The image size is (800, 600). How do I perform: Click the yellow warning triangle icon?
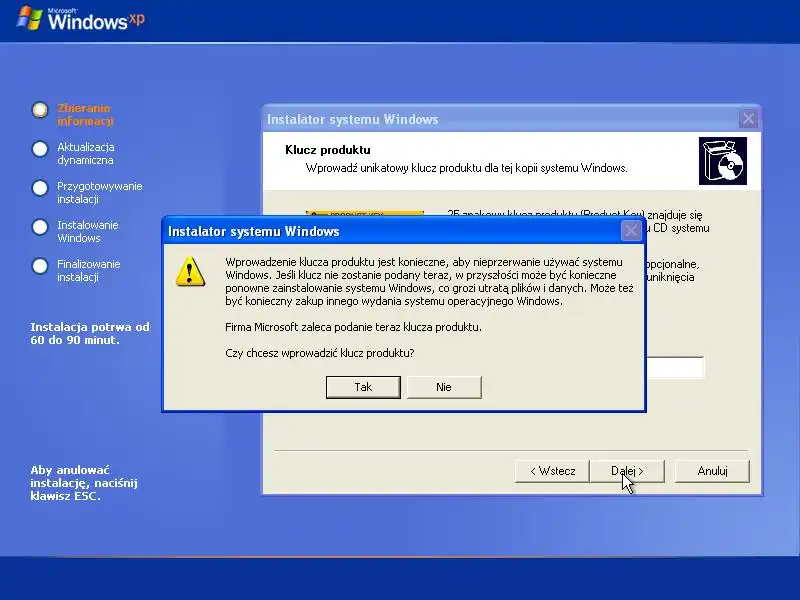tap(190, 271)
